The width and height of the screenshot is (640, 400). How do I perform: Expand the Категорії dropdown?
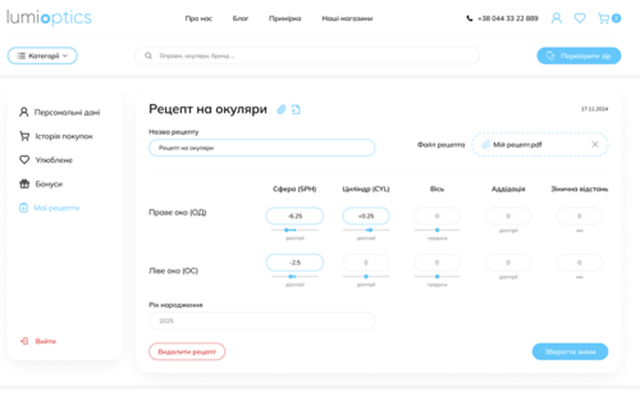pyautogui.click(x=42, y=56)
